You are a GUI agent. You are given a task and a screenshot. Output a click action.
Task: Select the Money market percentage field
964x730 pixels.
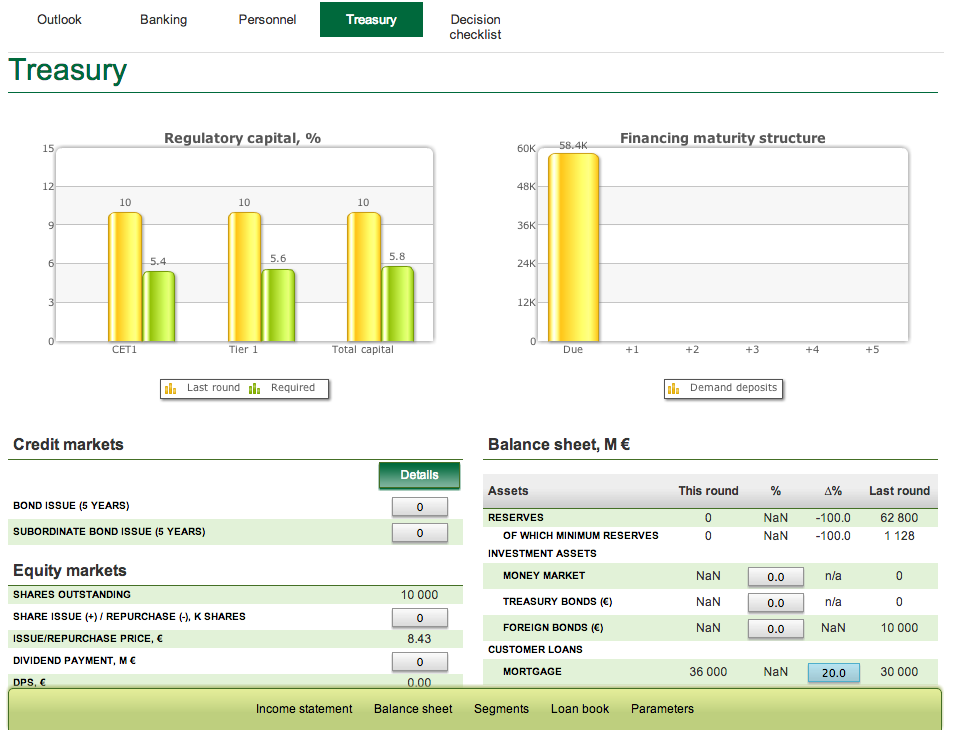tap(775, 577)
